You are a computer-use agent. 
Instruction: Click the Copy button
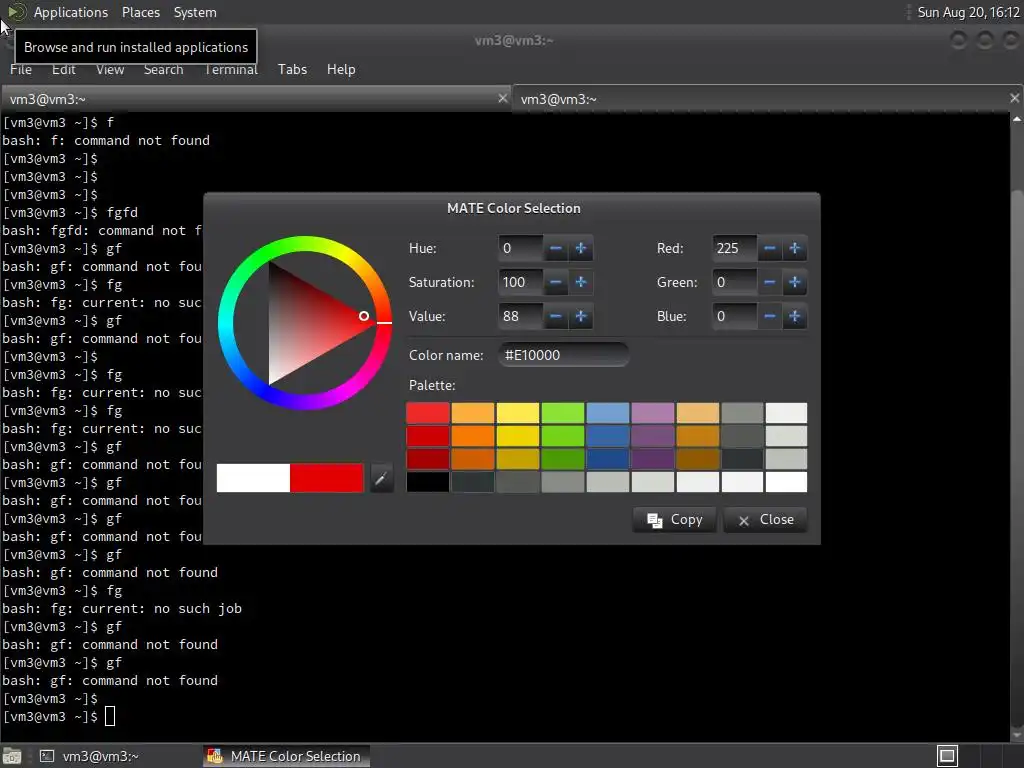click(675, 520)
